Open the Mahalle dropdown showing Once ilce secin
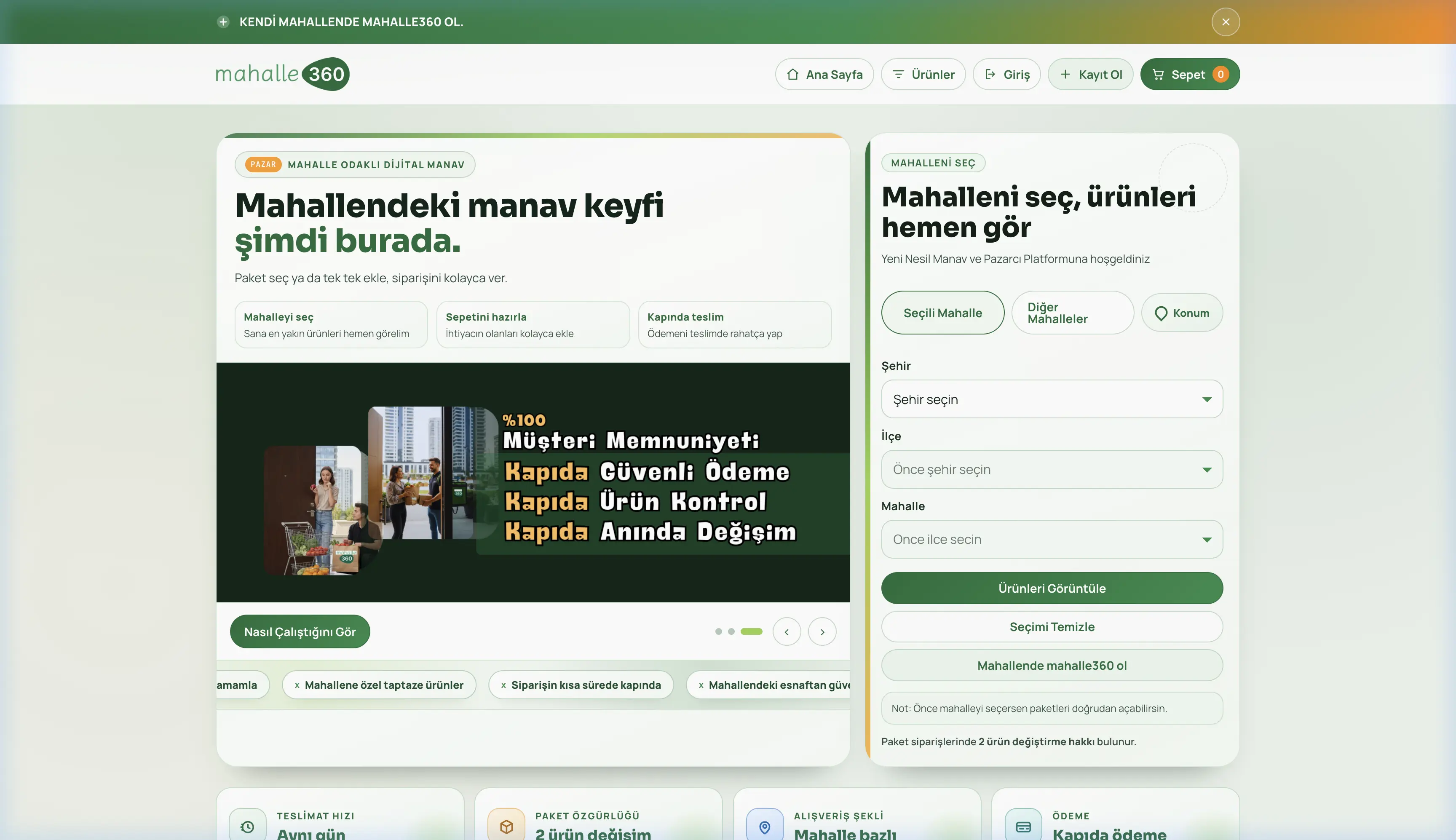 [1052, 539]
